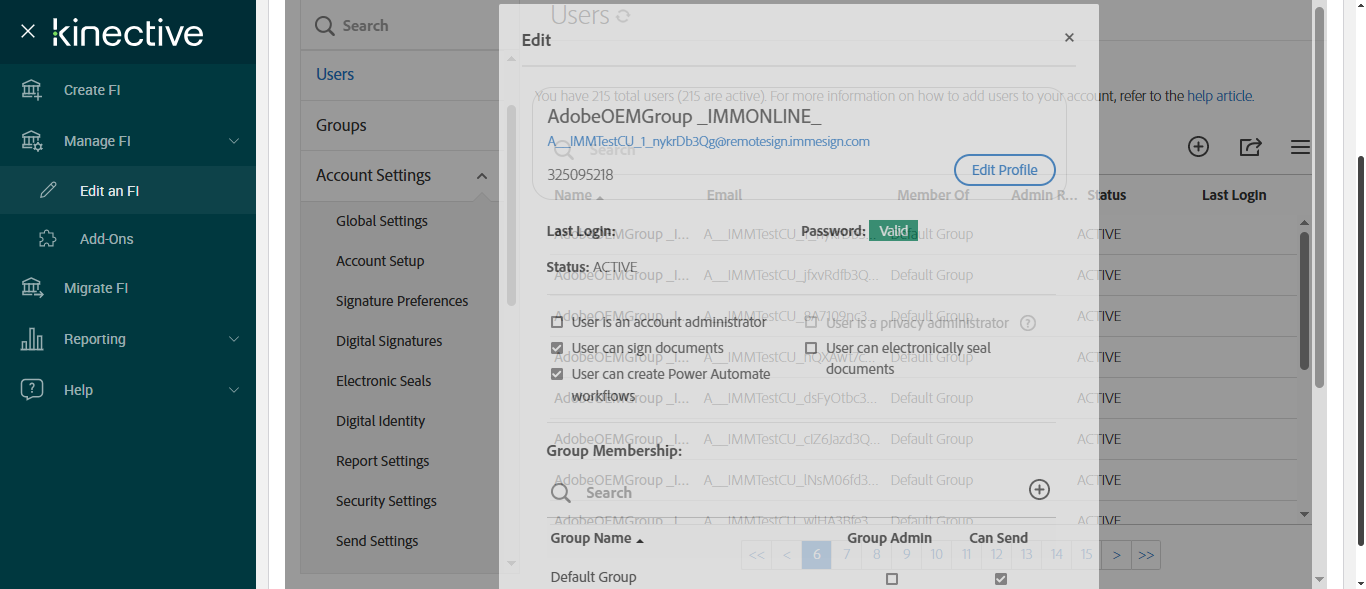The height and width of the screenshot is (589, 1366).
Task: Click the export users icon
Action: pyautogui.click(x=1250, y=147)
